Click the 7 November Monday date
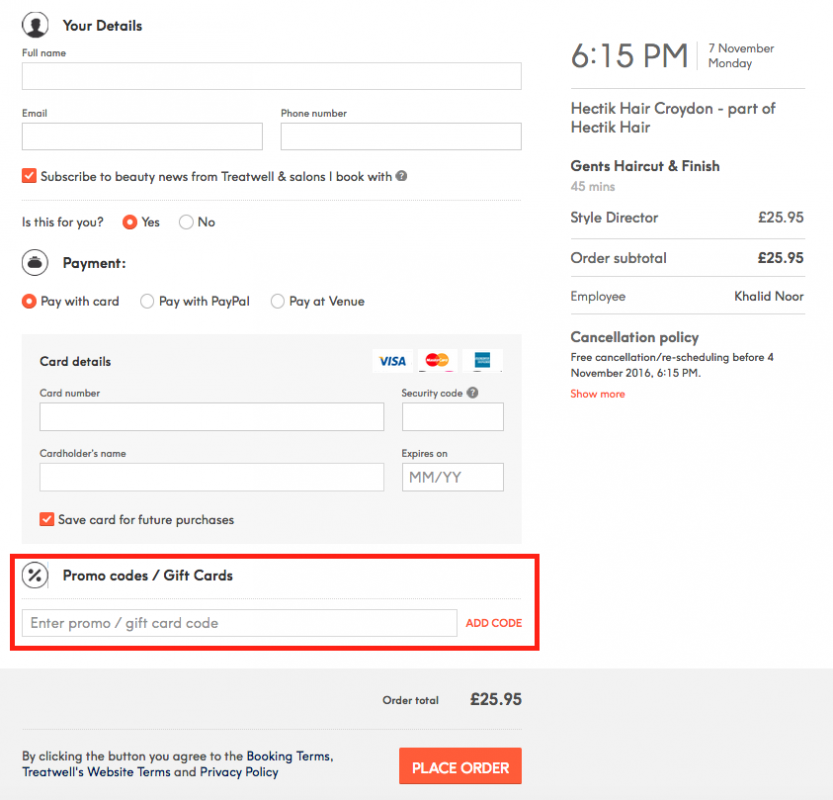The width and height of the screenshot is (833, 800). click(741, 55)
